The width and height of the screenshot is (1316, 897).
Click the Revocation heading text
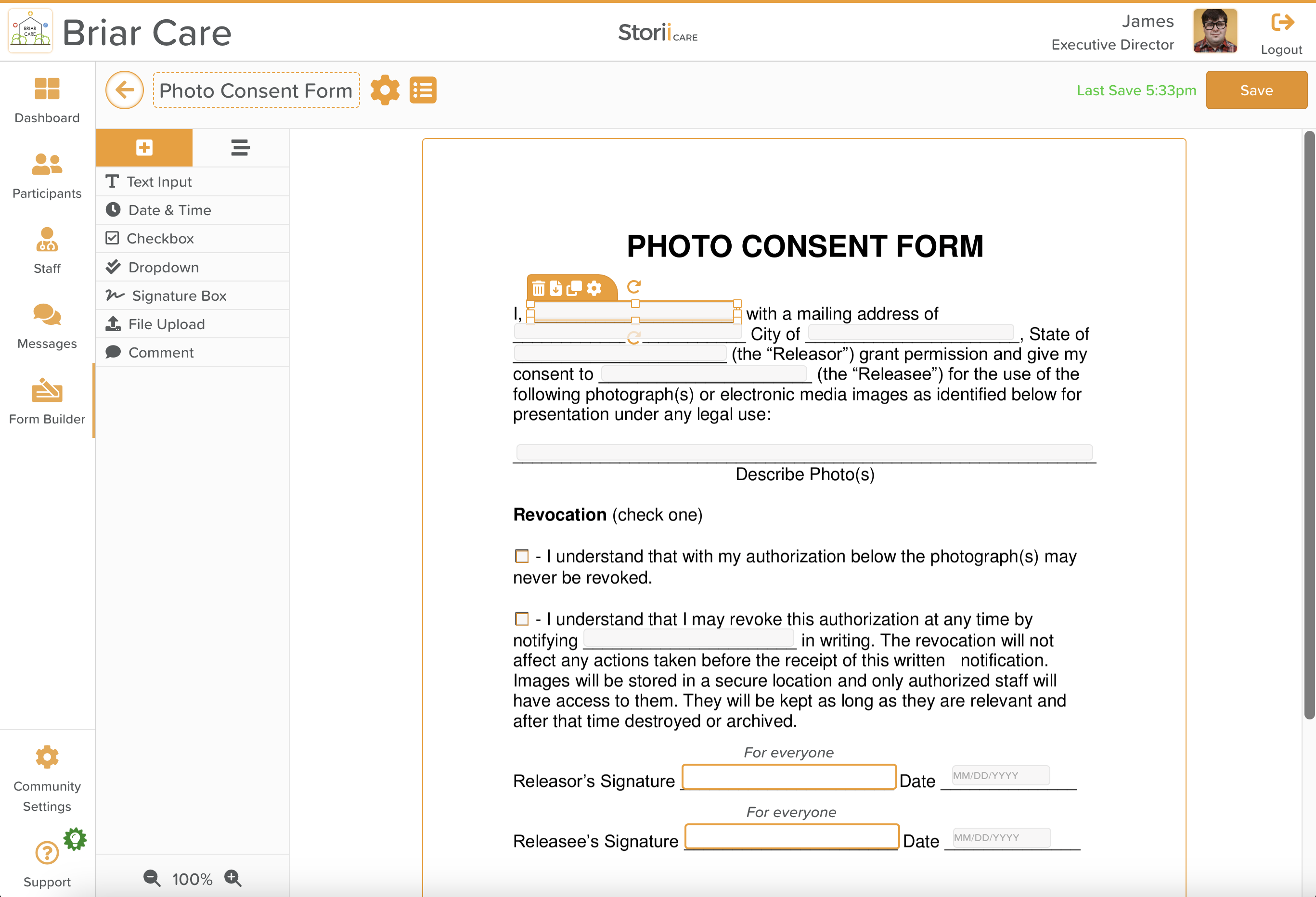tap(559, 514)
